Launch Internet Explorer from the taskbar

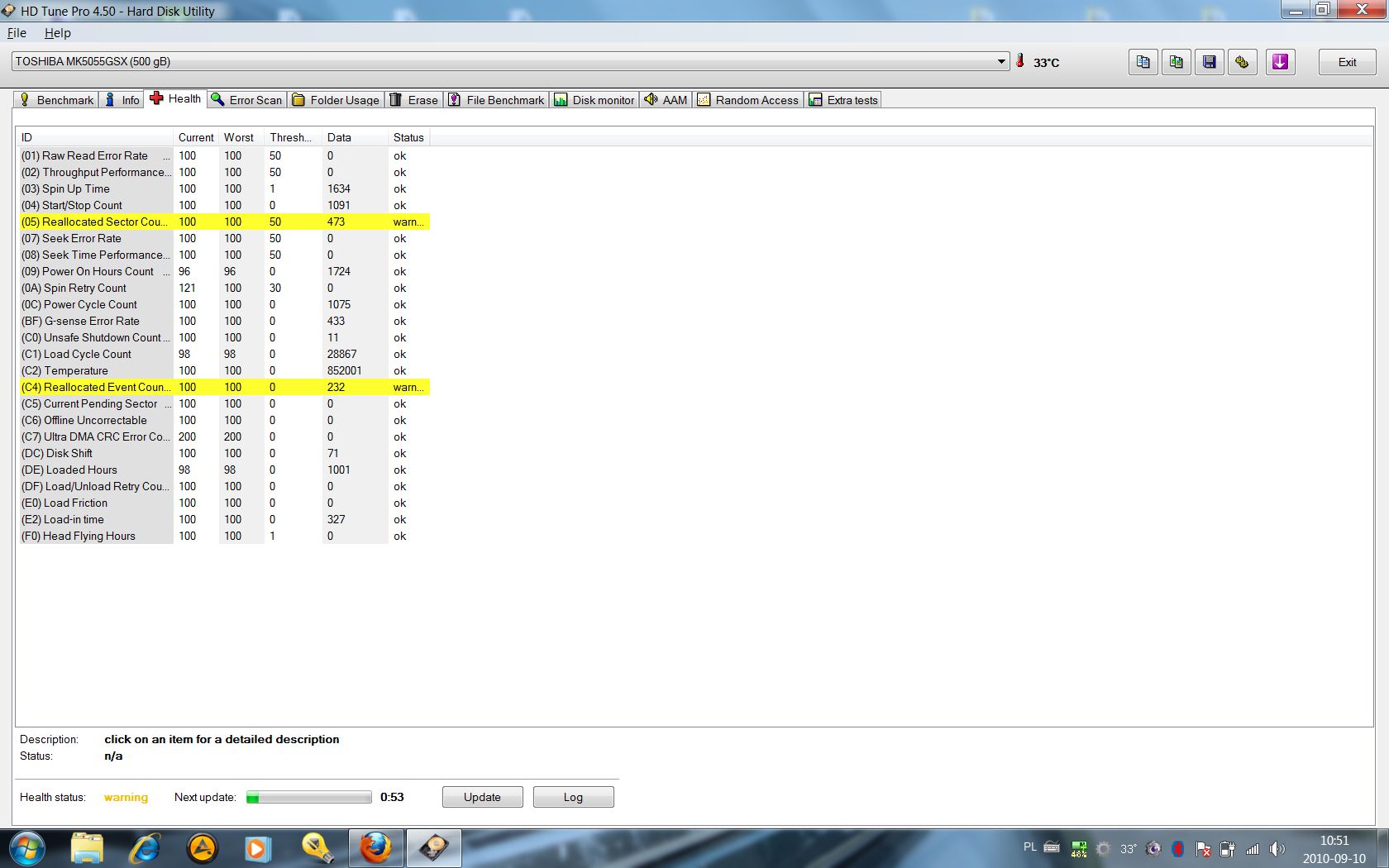coord(145,848)
